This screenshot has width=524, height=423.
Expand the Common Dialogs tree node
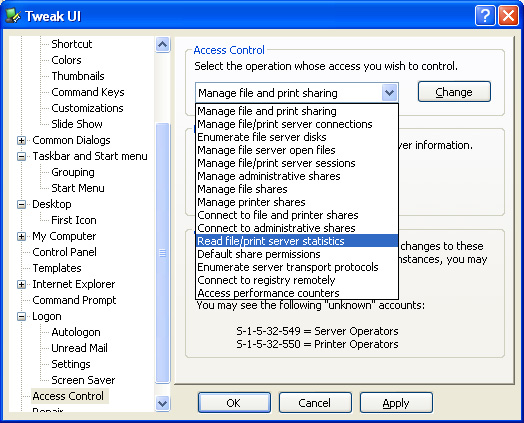click(x=21, y=140)
